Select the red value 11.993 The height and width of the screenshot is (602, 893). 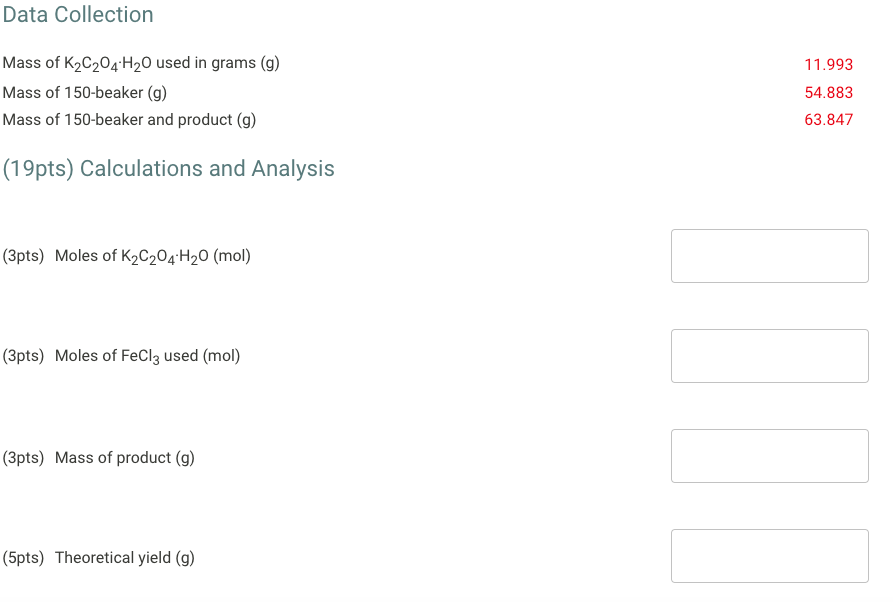(x=828, y=64)
